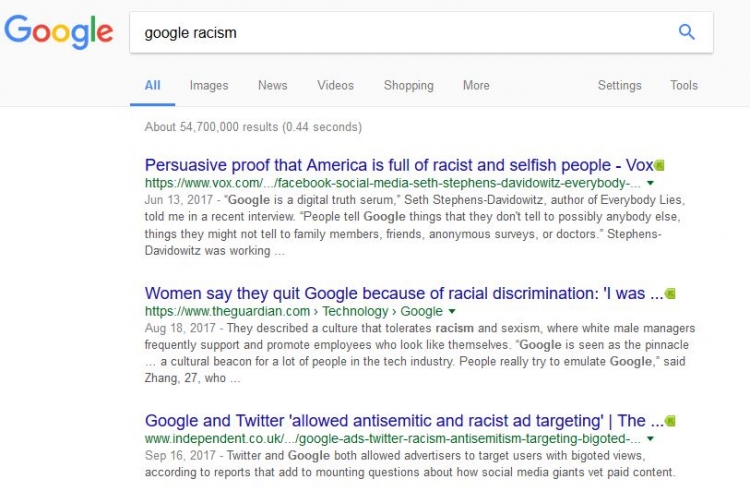
Task: Click green badge icon beside Guardian result title
Action: click(670, 294)
